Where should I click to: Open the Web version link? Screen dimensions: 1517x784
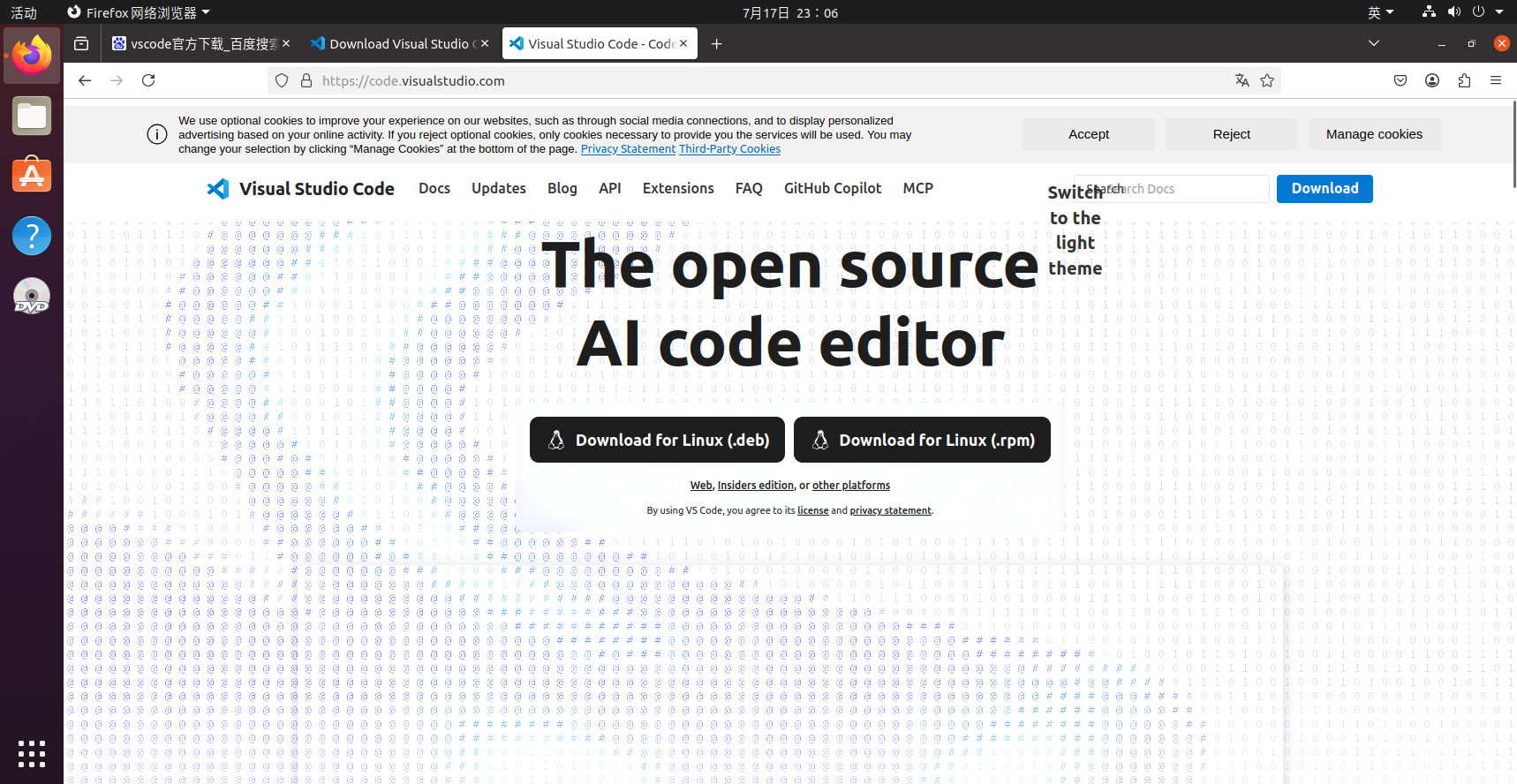click(x=701, y=486)
